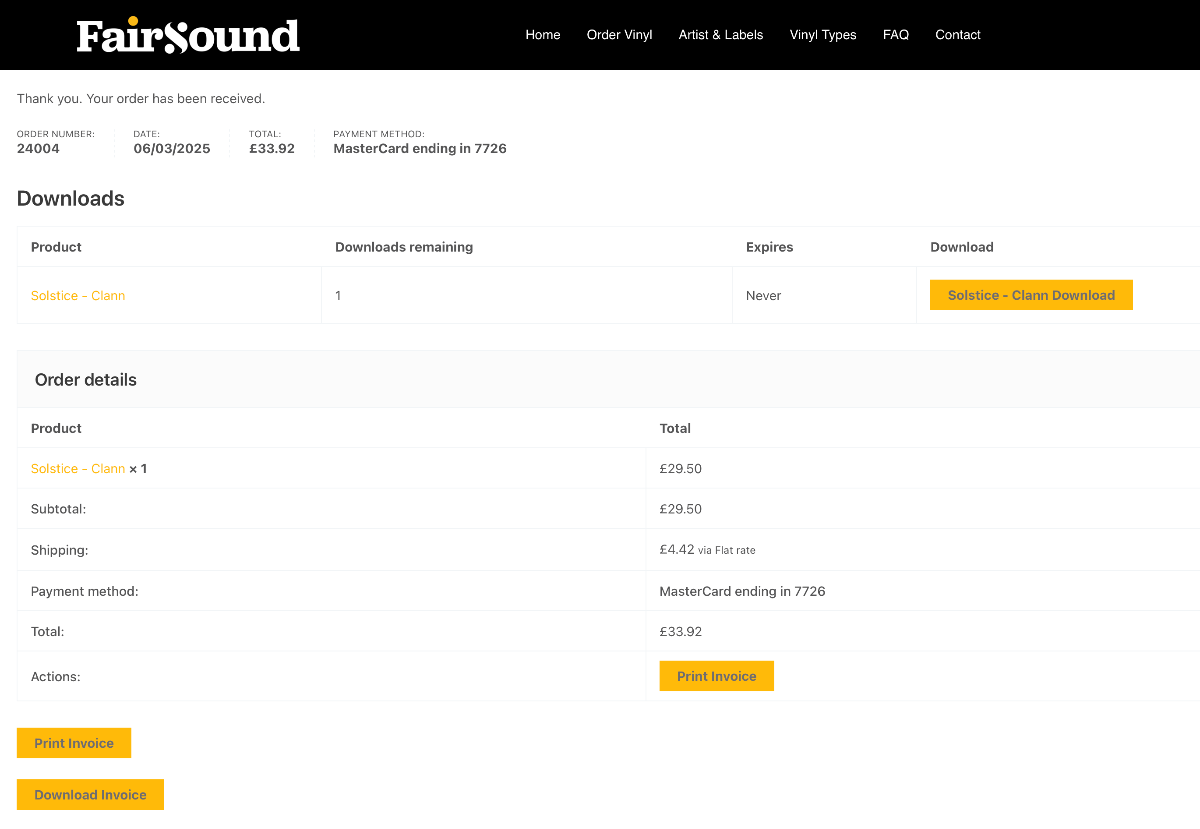Viewport: 1200px width, 829px height.
Task: Click Print Invoice button below order table
Action: 74,743
